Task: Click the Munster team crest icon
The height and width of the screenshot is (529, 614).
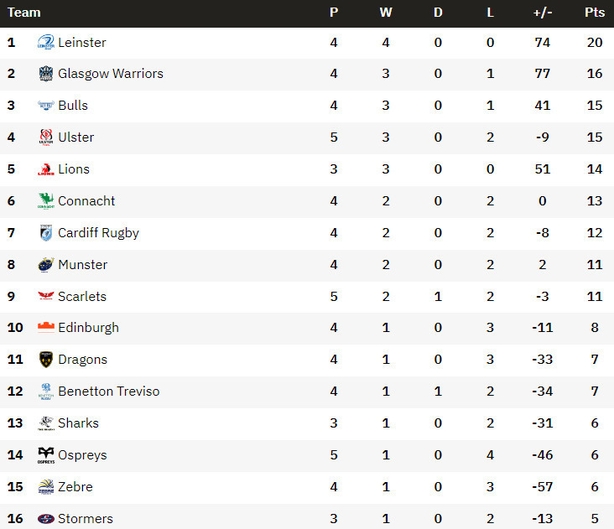Action: (46, 265)
